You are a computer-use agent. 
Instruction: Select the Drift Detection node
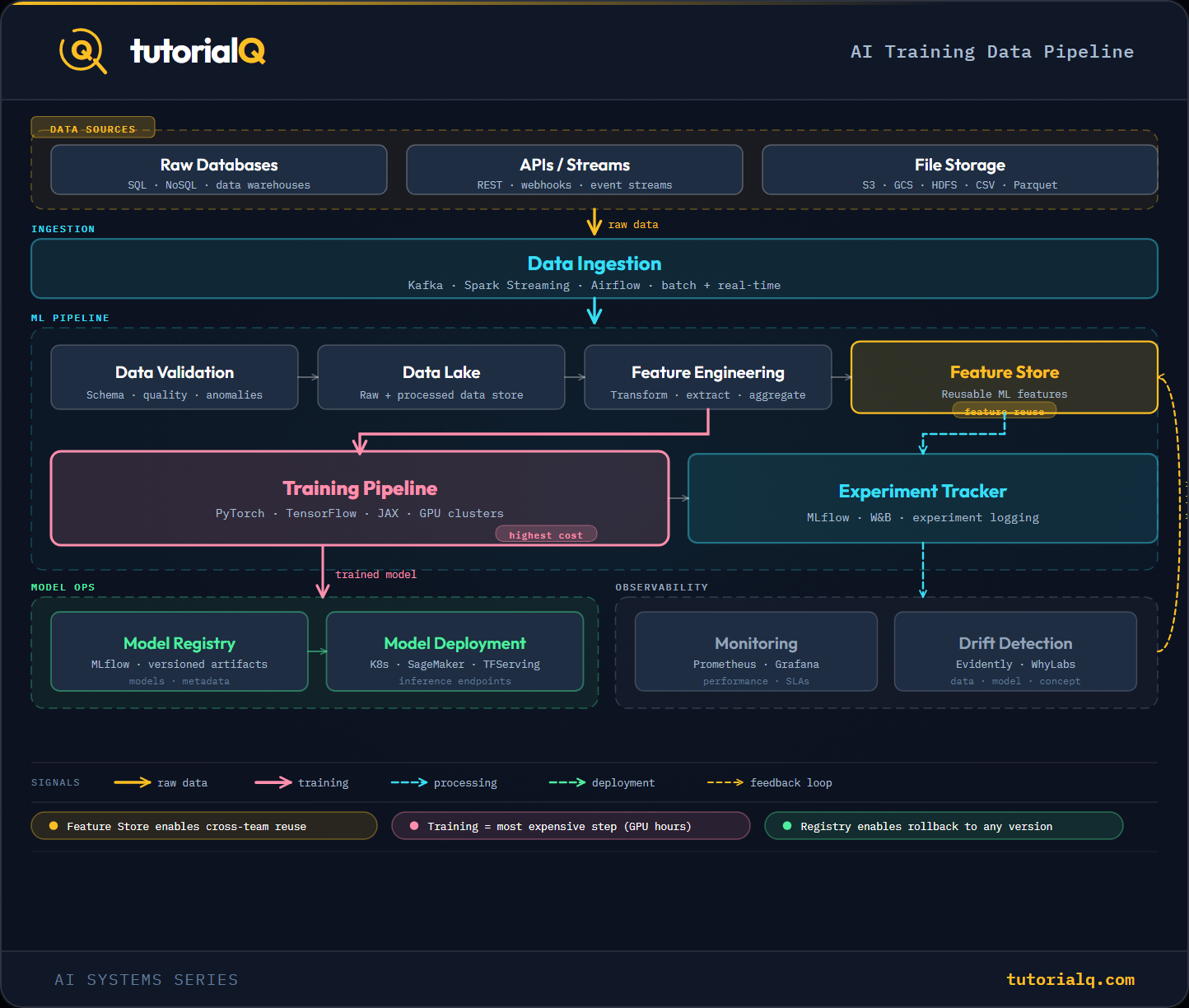point(1016,651)
